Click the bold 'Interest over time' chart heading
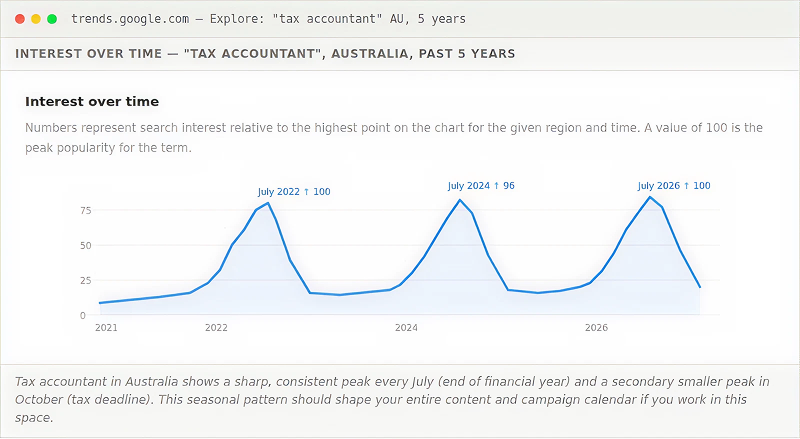Viewport: 800px width, 439px height. [92, 102]
